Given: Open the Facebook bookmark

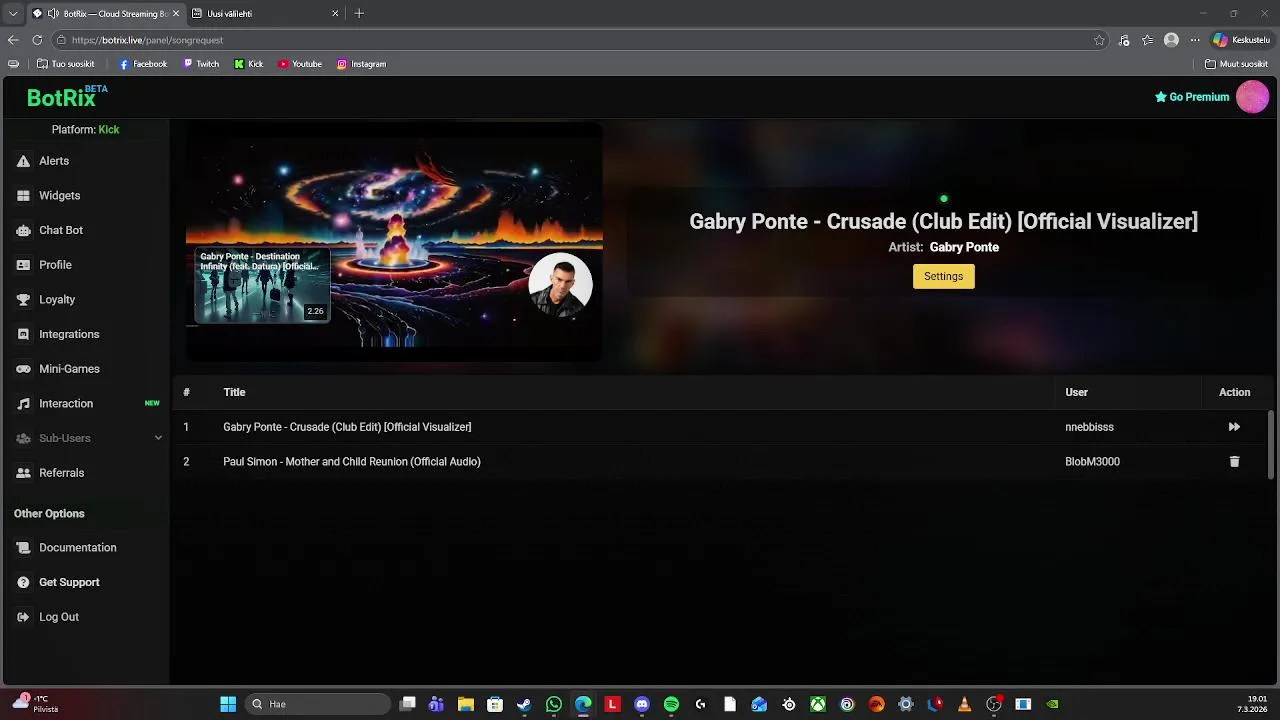Looking at the screenshot, I should point(143,64).
